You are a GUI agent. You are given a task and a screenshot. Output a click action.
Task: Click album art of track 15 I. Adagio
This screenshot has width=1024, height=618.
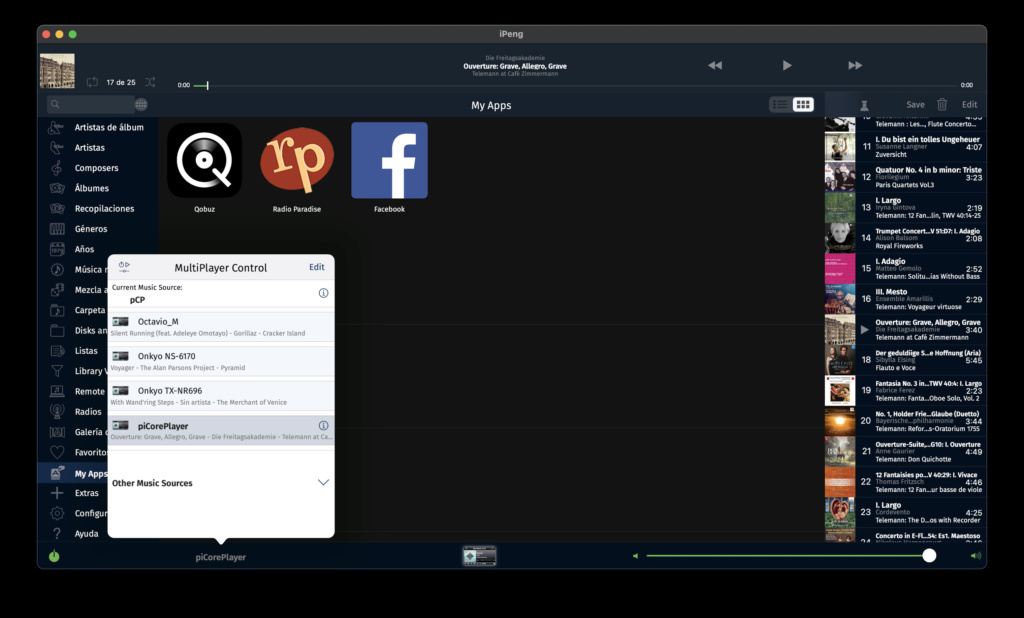[x=840, y=268]
